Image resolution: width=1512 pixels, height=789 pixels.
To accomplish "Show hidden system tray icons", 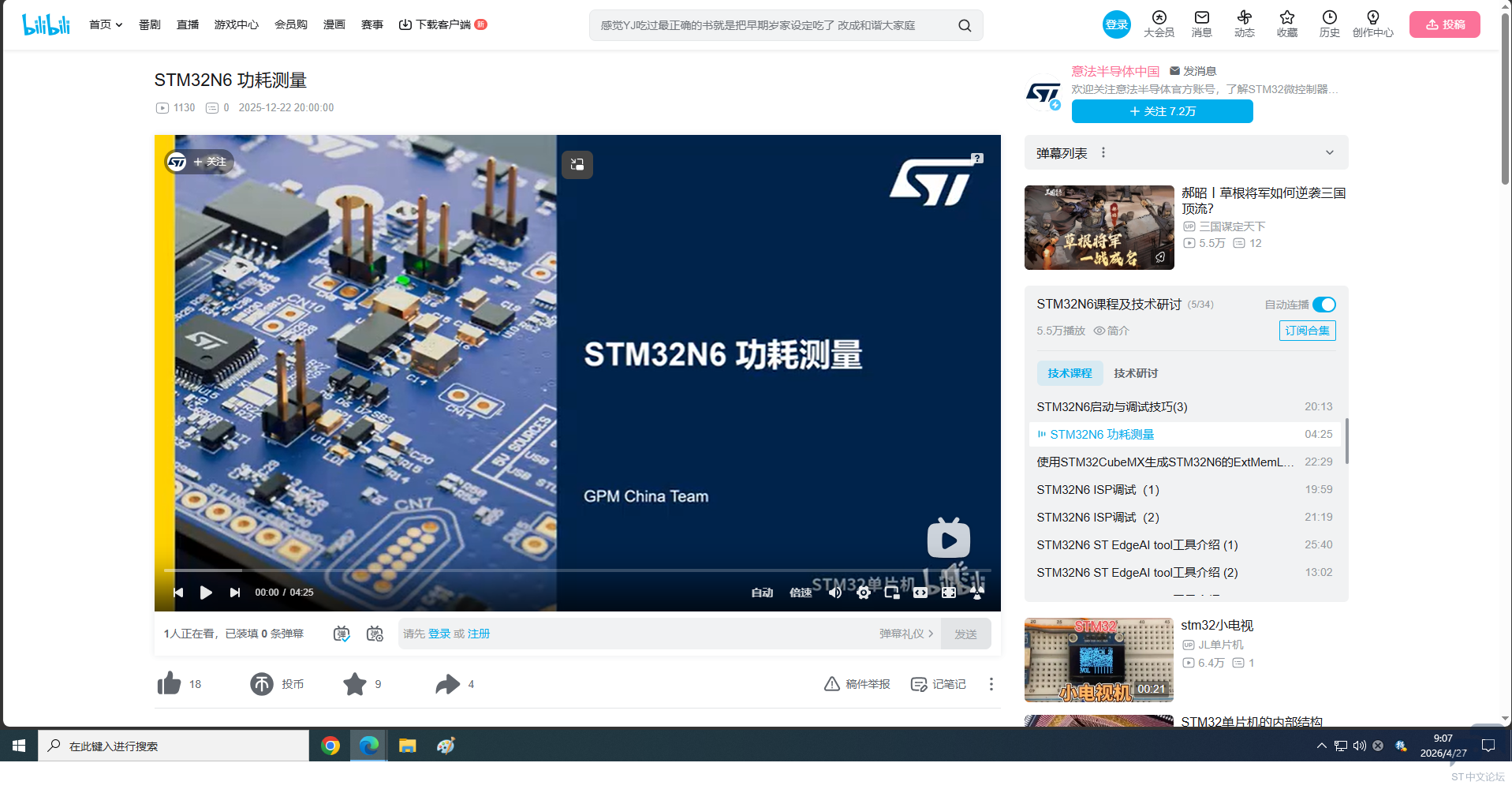I will 1321,746.
